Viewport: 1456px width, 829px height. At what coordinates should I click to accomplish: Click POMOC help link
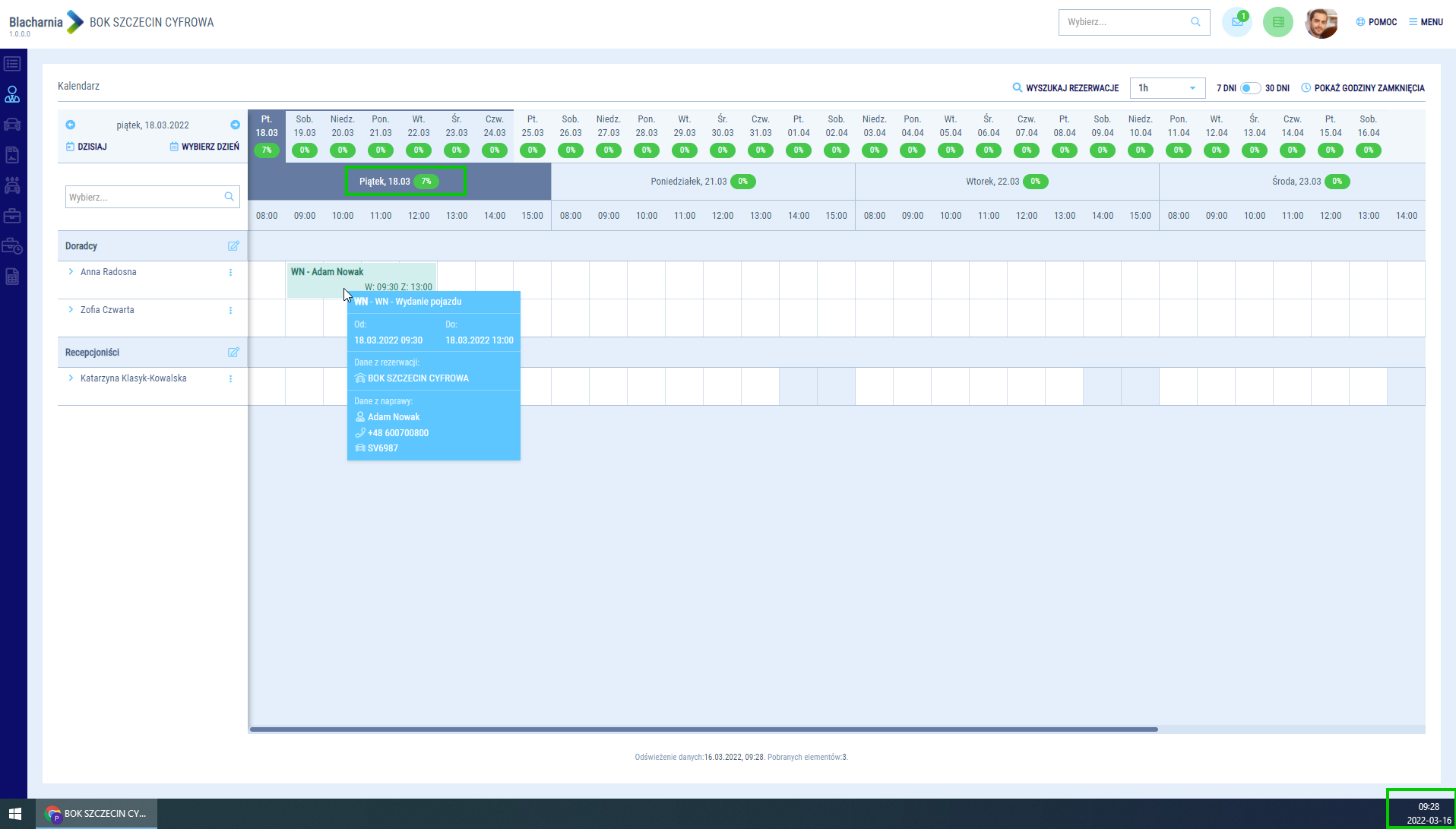[x=1376, y=22]
